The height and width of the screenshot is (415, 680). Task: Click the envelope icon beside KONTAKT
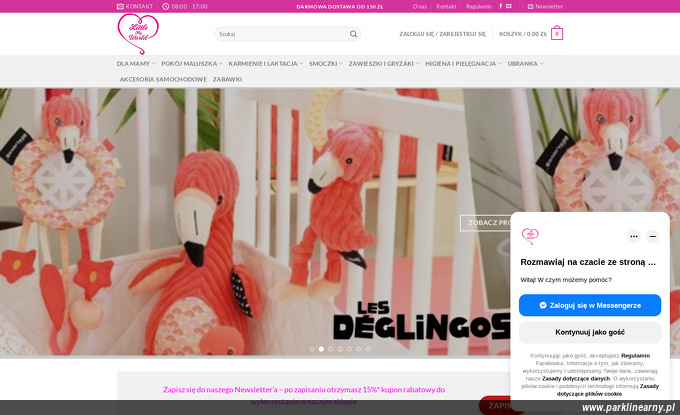pos(120,7)
